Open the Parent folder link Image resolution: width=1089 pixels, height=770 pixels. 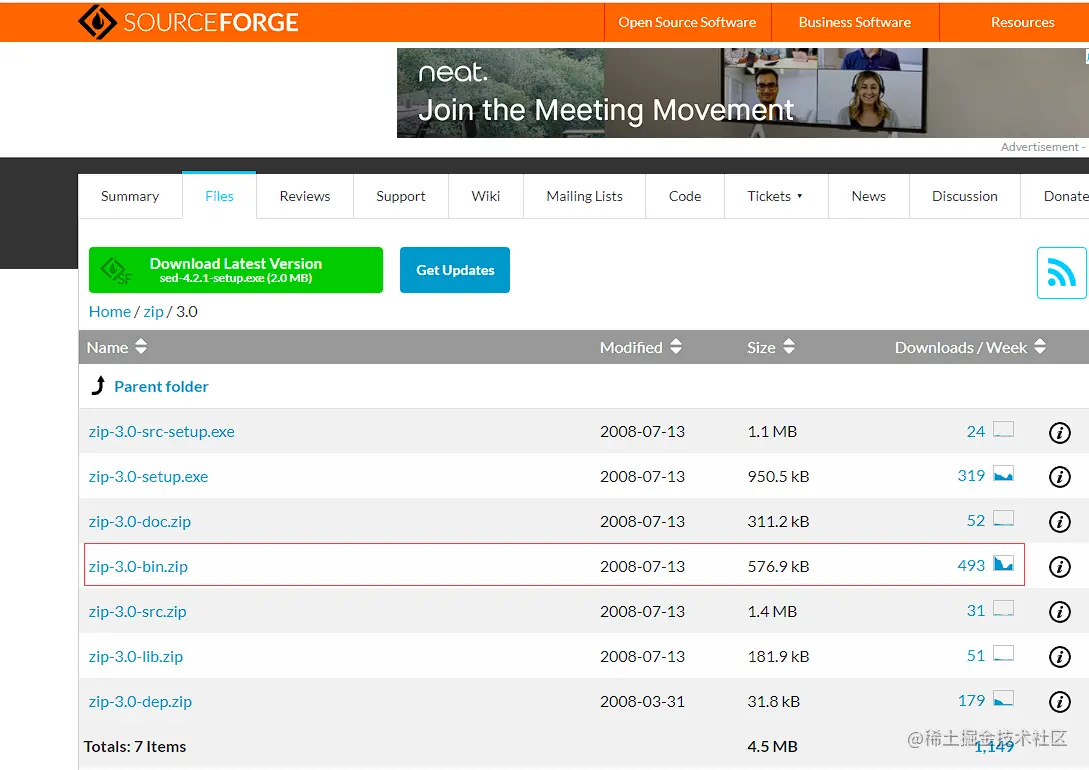[x=161, y=387]
